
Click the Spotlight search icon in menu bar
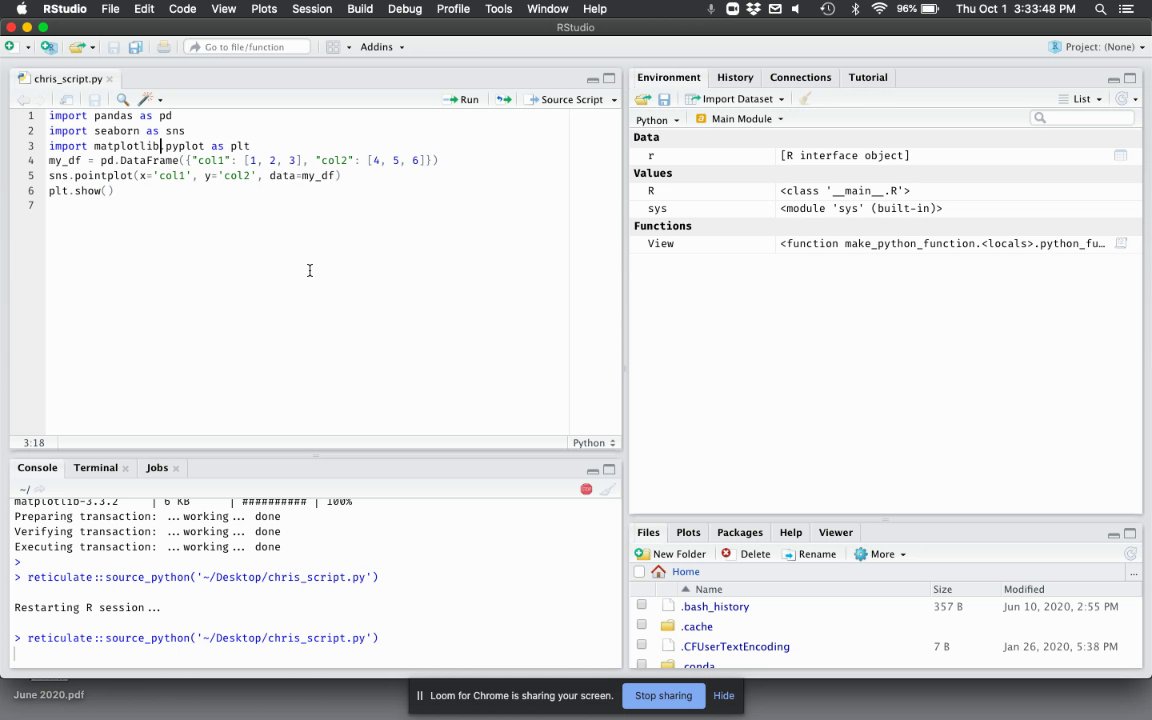click(1100, 9)
